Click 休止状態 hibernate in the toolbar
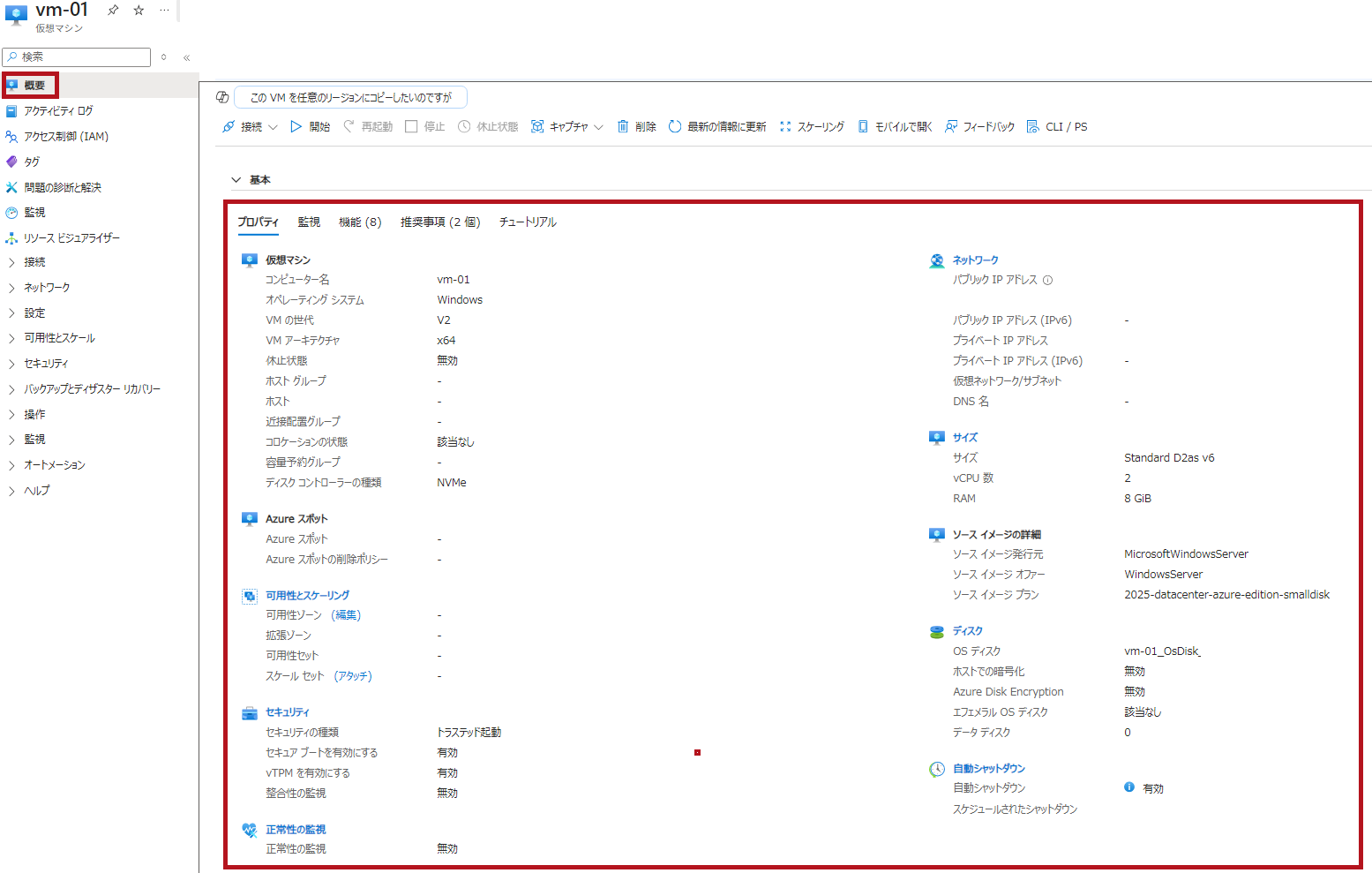 click(x=488, y=127)
